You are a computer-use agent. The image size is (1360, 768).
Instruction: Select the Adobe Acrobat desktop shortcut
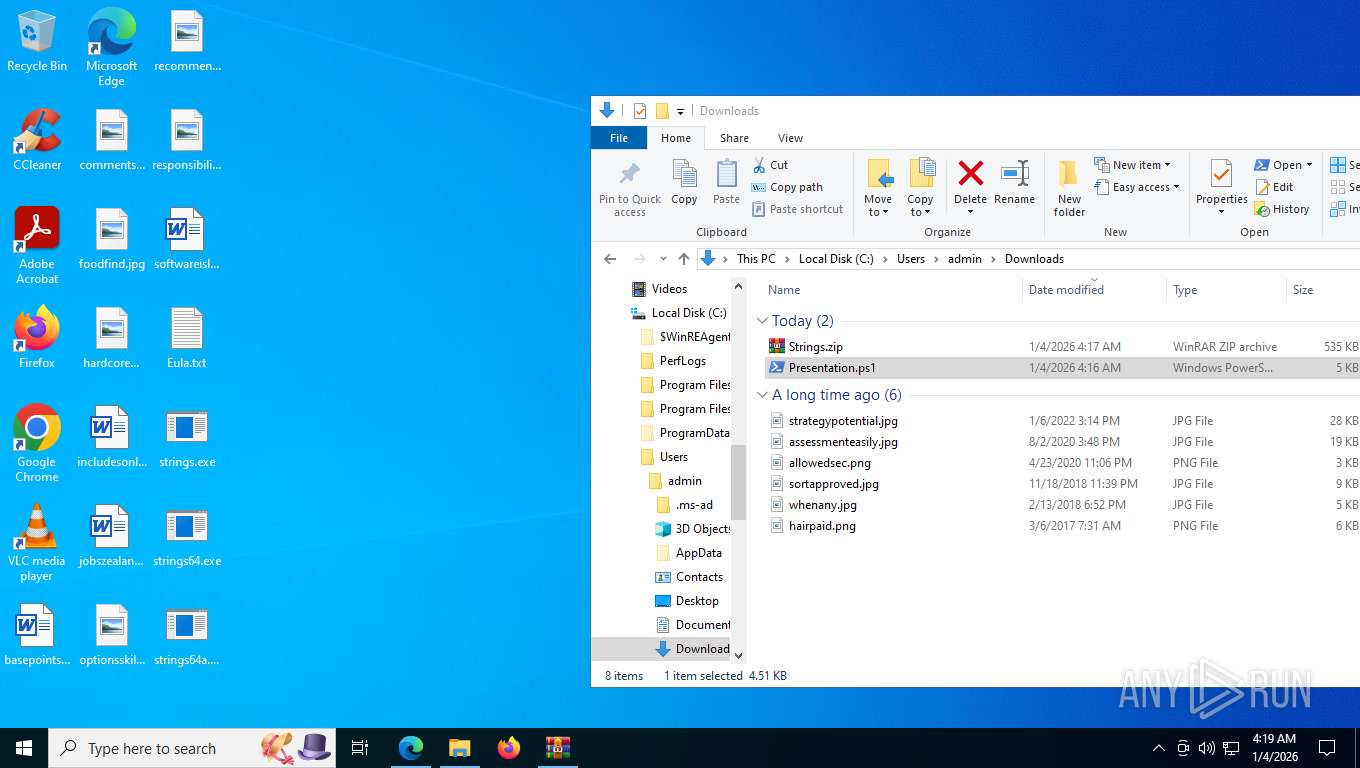coord(37,245)
